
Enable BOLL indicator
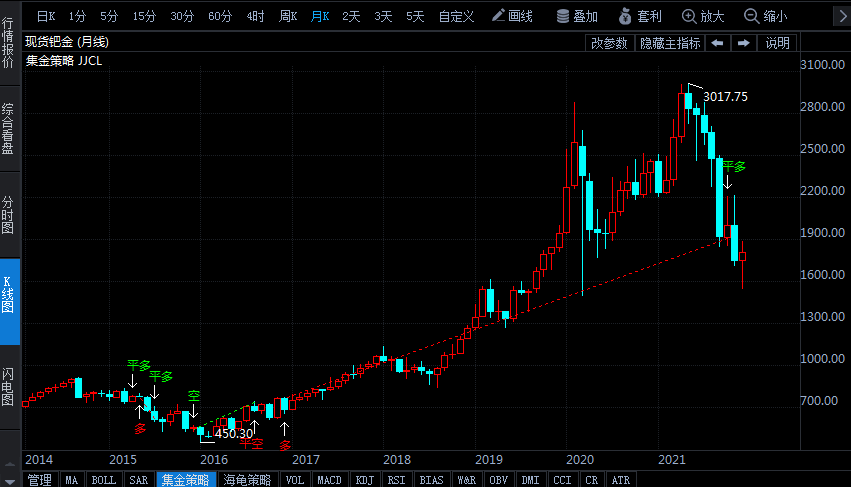pyautogui.click(x=103, y=480)
